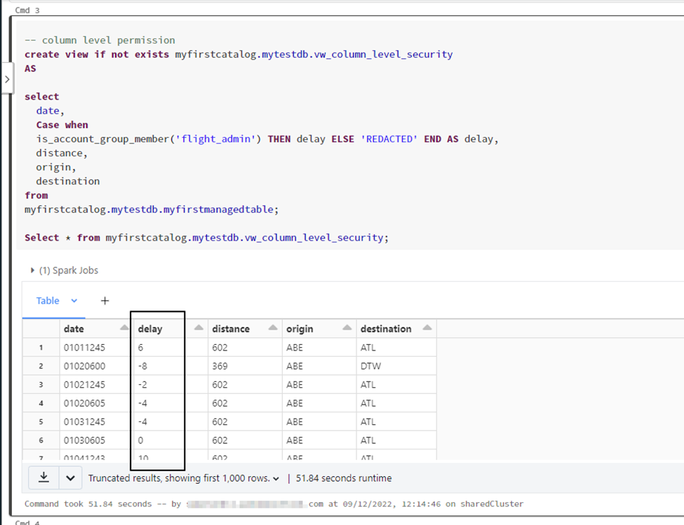
Task: Sort by the origin column arrow
Action: coord(347,327)
